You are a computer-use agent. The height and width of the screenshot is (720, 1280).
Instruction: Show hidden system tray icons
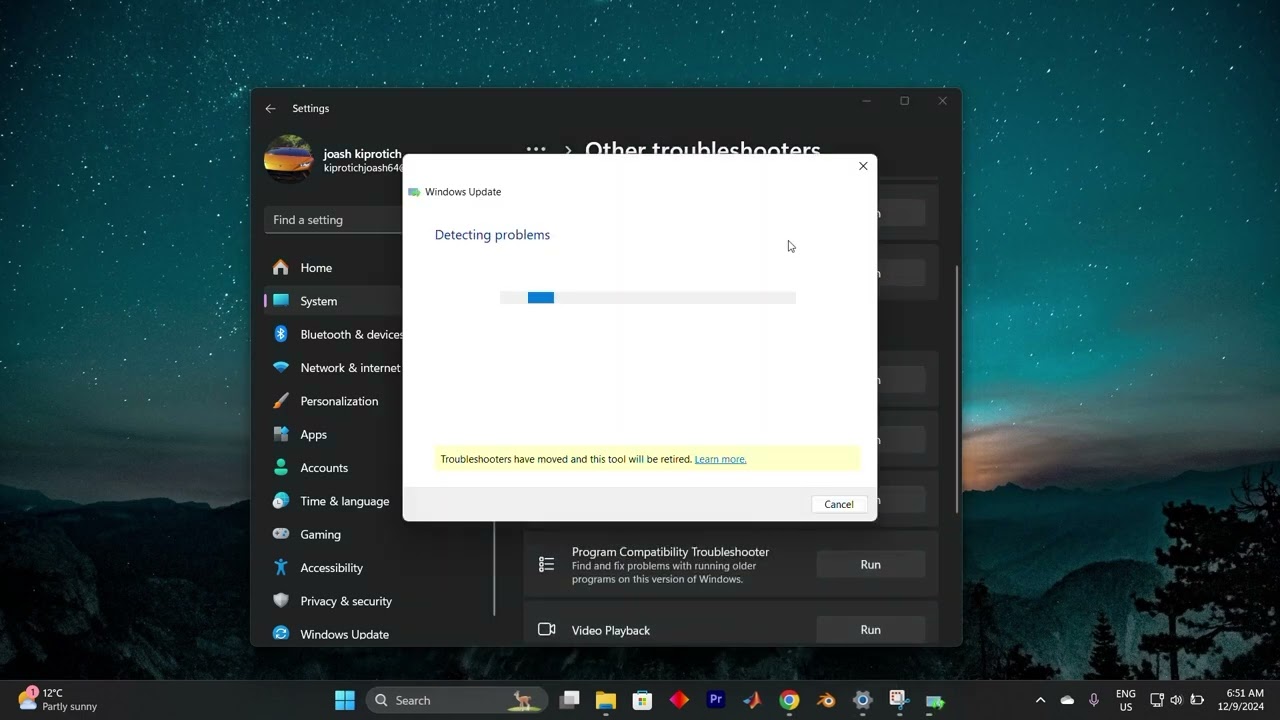1040,700
